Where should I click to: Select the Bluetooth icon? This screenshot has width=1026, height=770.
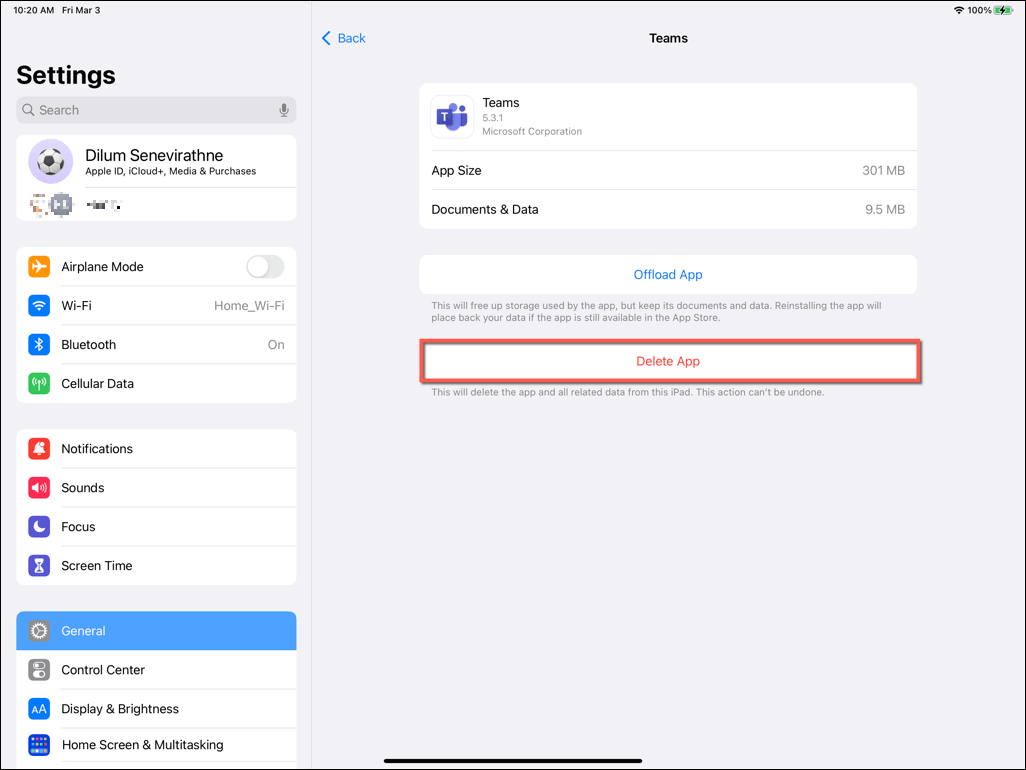(39, 345)
